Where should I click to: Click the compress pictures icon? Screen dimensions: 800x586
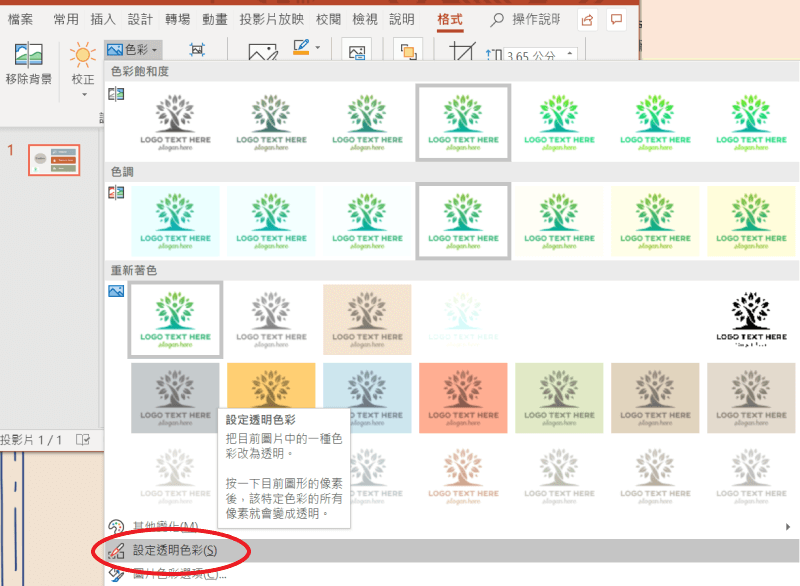[x=197, y=49]
